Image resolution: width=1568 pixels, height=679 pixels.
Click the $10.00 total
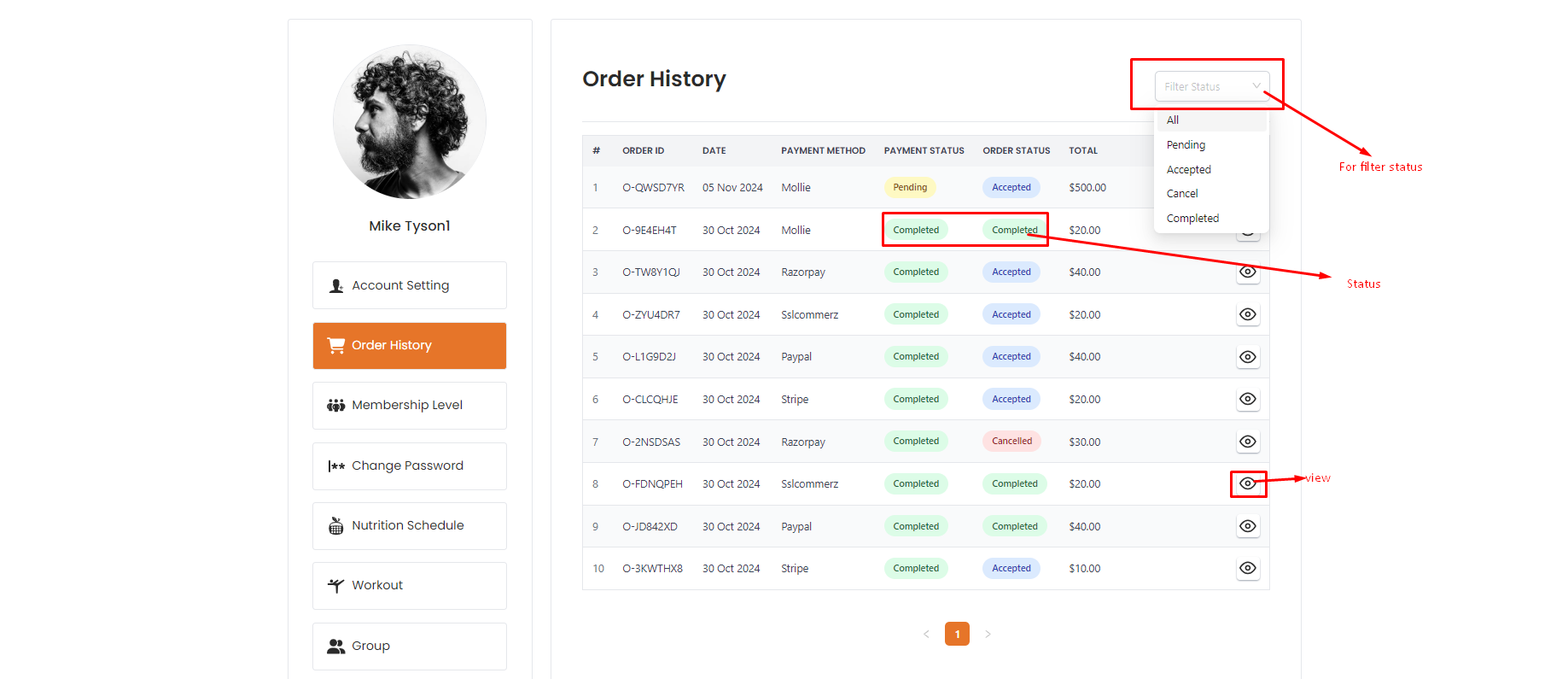click(1085, 569)
